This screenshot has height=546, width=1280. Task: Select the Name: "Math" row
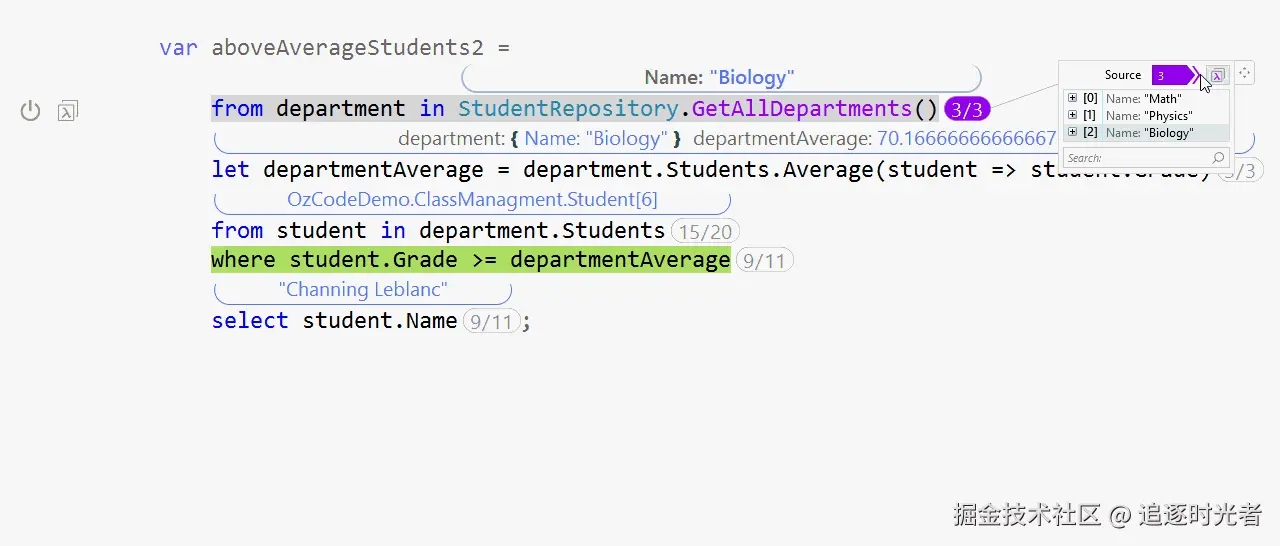pyautogui.click(x=1143, y=99)
